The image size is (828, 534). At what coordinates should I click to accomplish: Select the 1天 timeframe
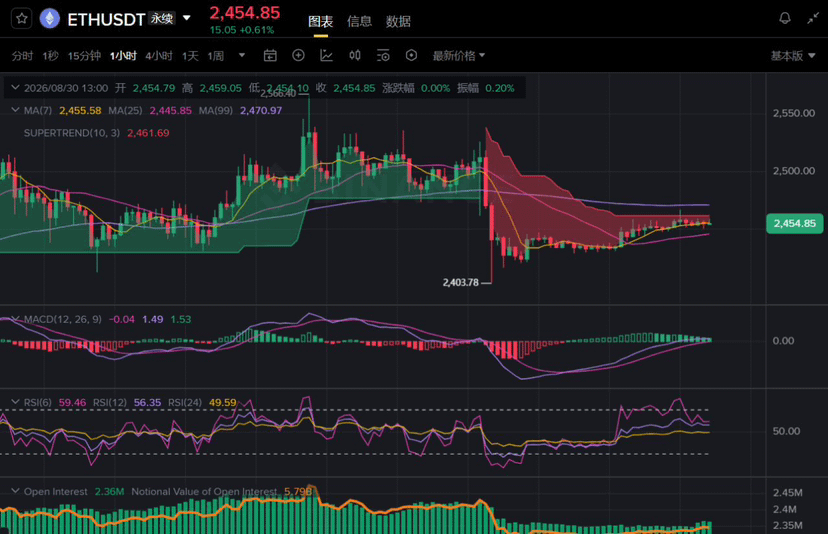coord(190,56)
